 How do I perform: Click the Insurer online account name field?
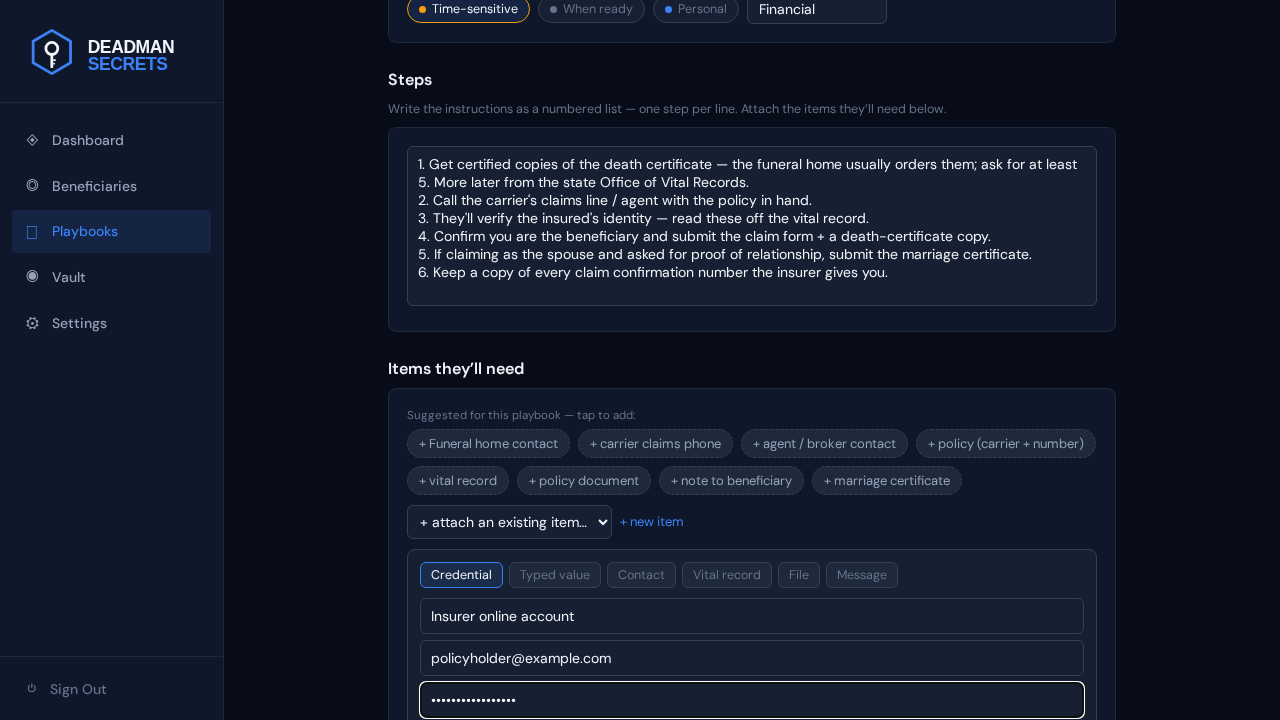pos(752,616)
